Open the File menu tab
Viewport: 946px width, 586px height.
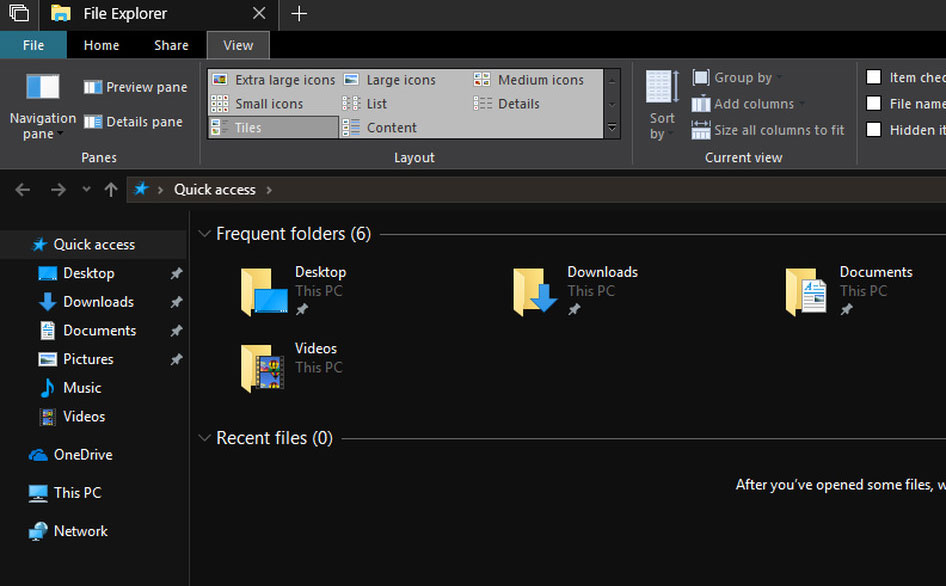click(x=33, y=45)
